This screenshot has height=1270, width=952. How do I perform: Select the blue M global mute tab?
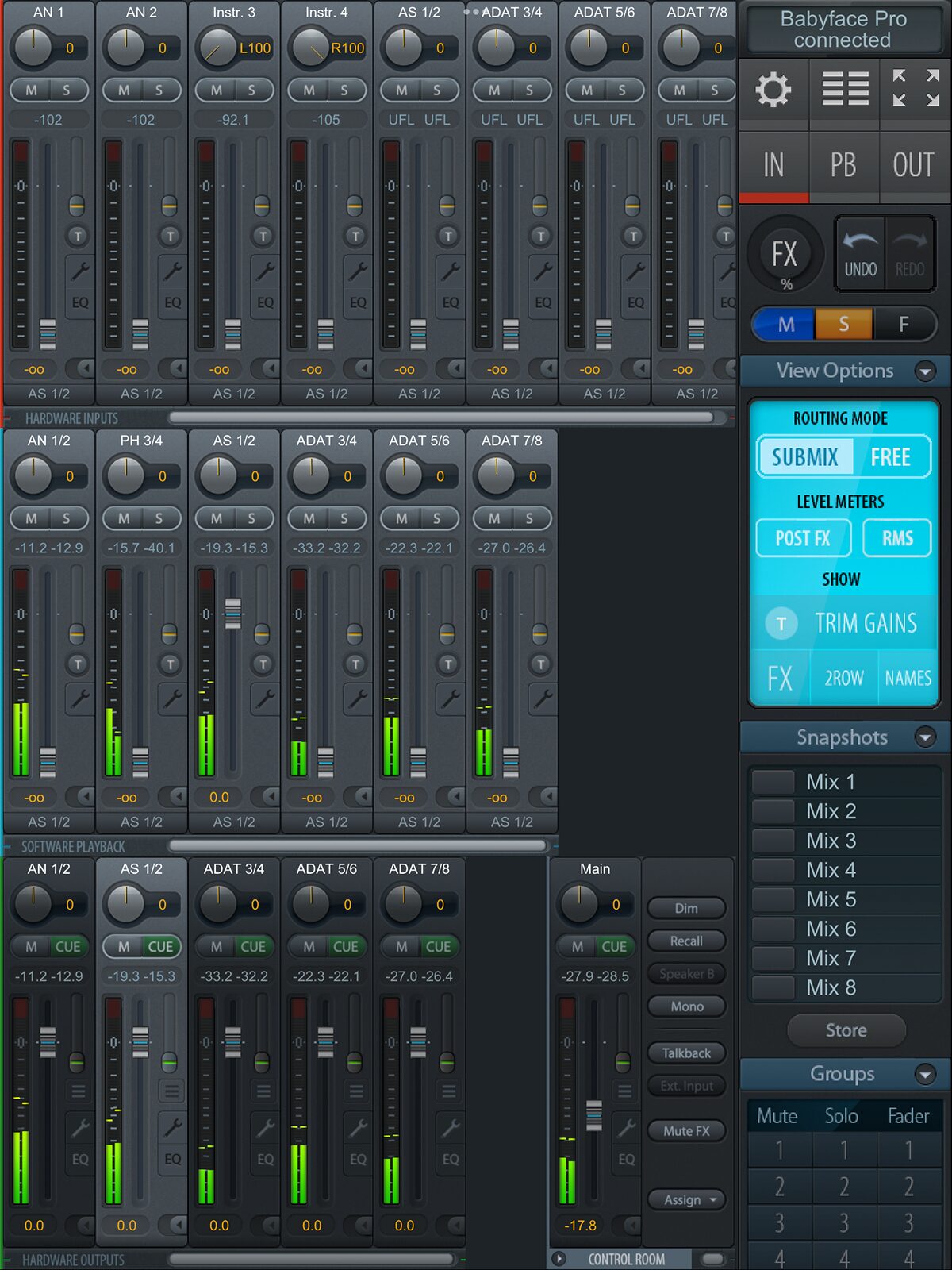click(x=785, y=325)
